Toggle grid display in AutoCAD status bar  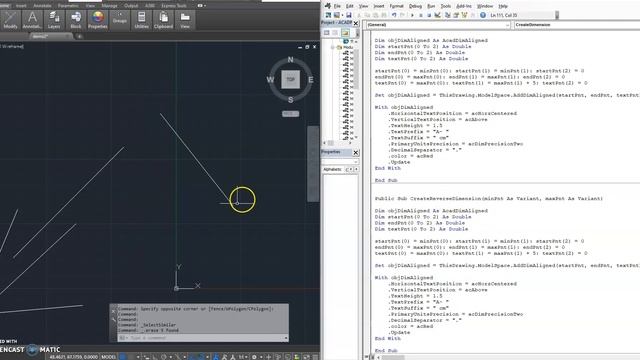pos(122,357)
